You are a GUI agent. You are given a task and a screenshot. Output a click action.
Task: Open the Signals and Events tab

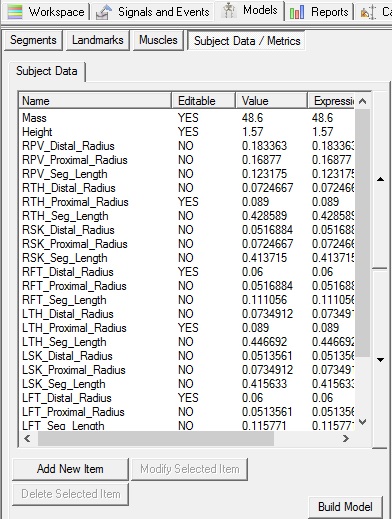pos(152,12)
